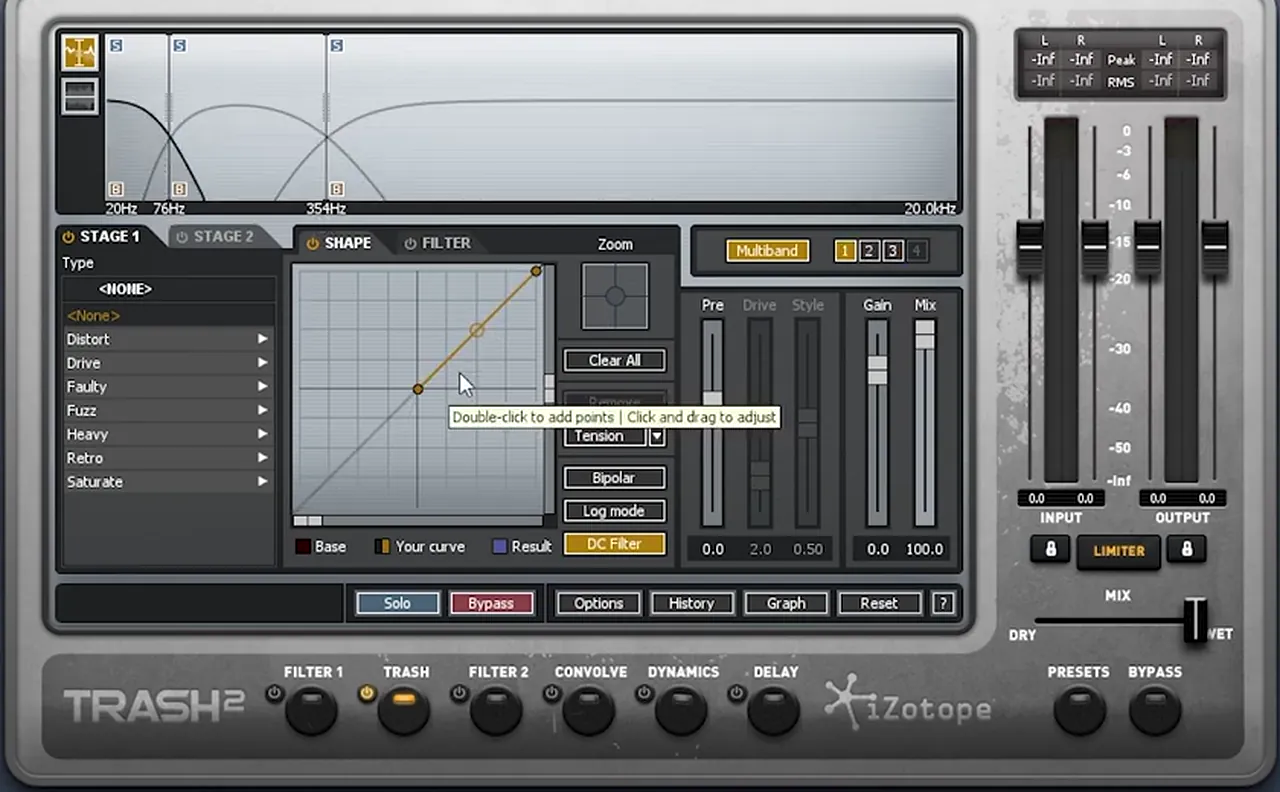Click the Reset button
This screenshot has height=792, width=1280.
tap(878, 603)
